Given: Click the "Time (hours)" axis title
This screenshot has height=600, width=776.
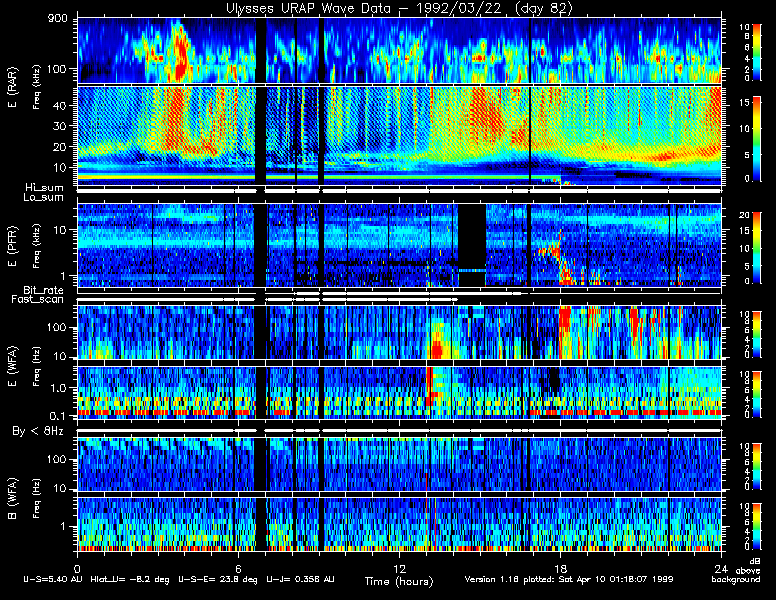Looking at the screenshot, I should (x=399, y=582).
